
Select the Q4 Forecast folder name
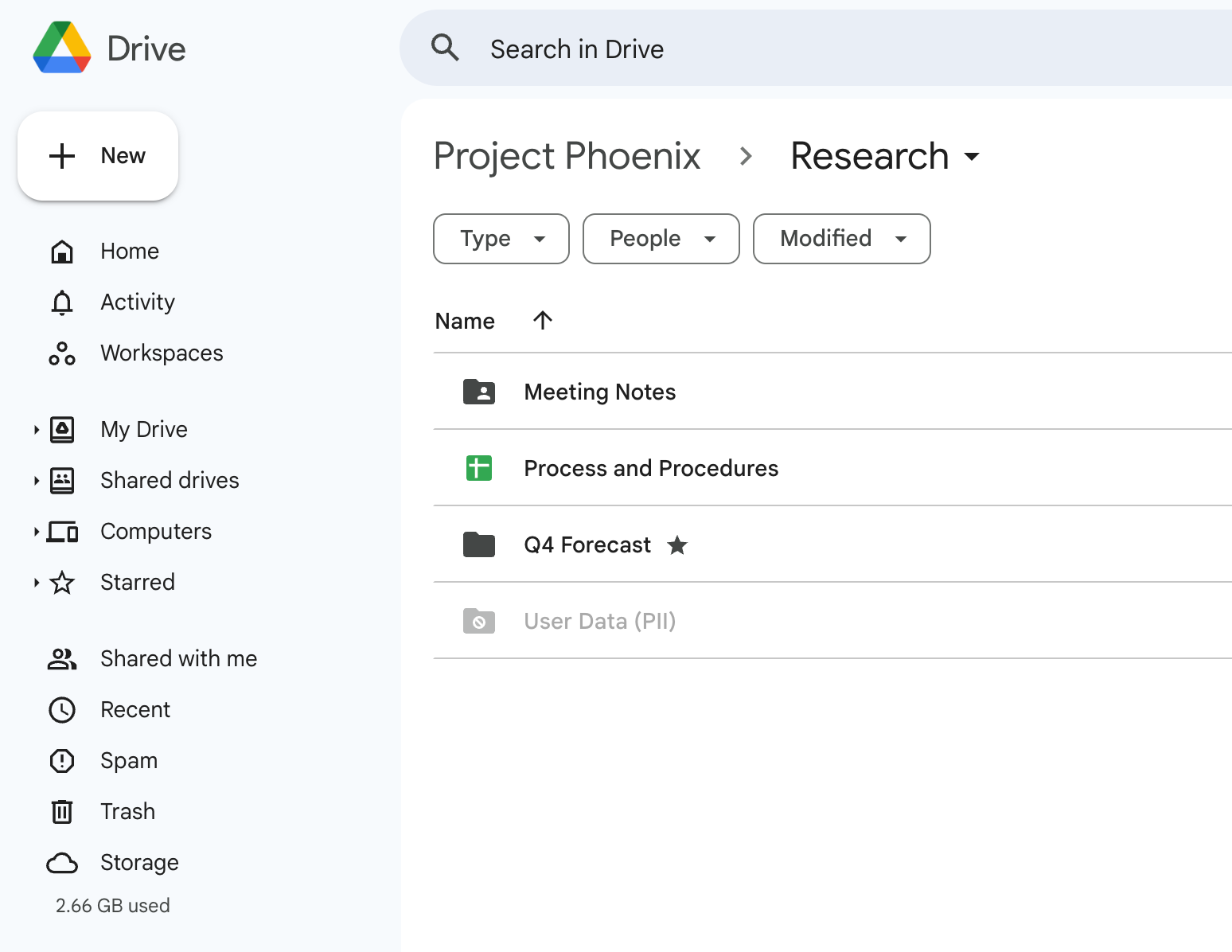pos(587,544)
